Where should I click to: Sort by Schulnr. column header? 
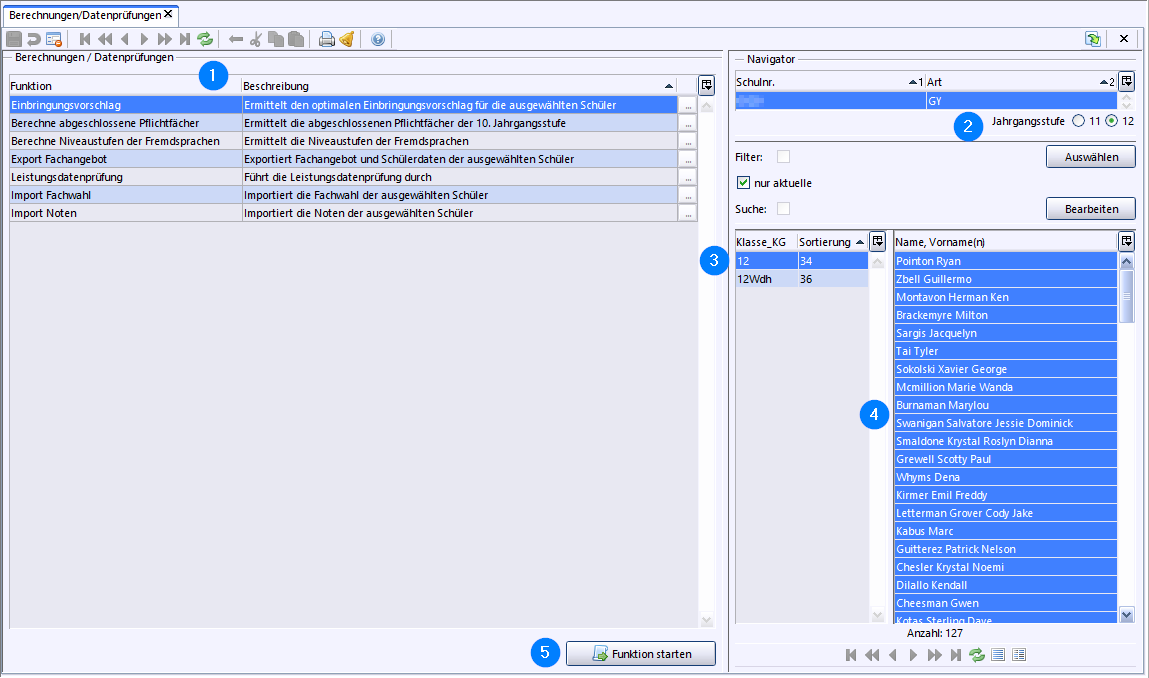point(830,82)
